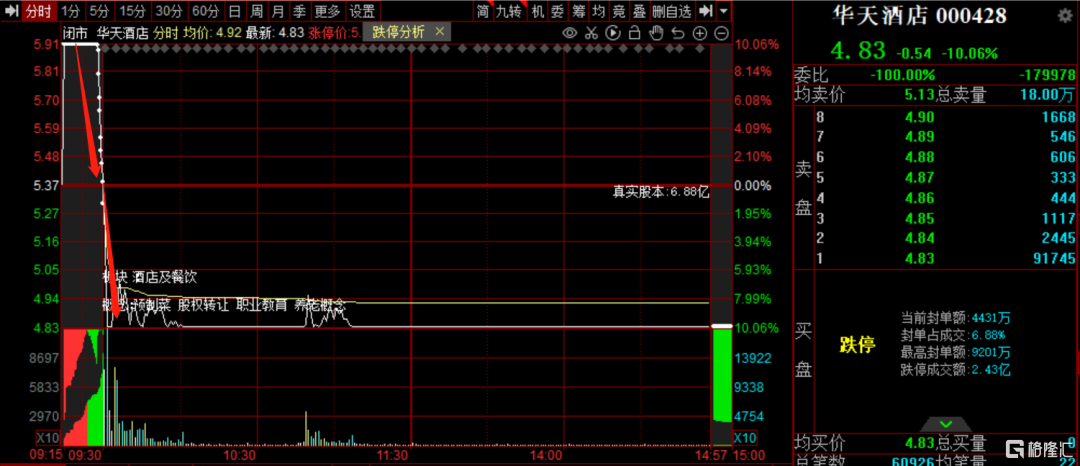Click the 当前封单额 4431万 value

coord(990,319)
